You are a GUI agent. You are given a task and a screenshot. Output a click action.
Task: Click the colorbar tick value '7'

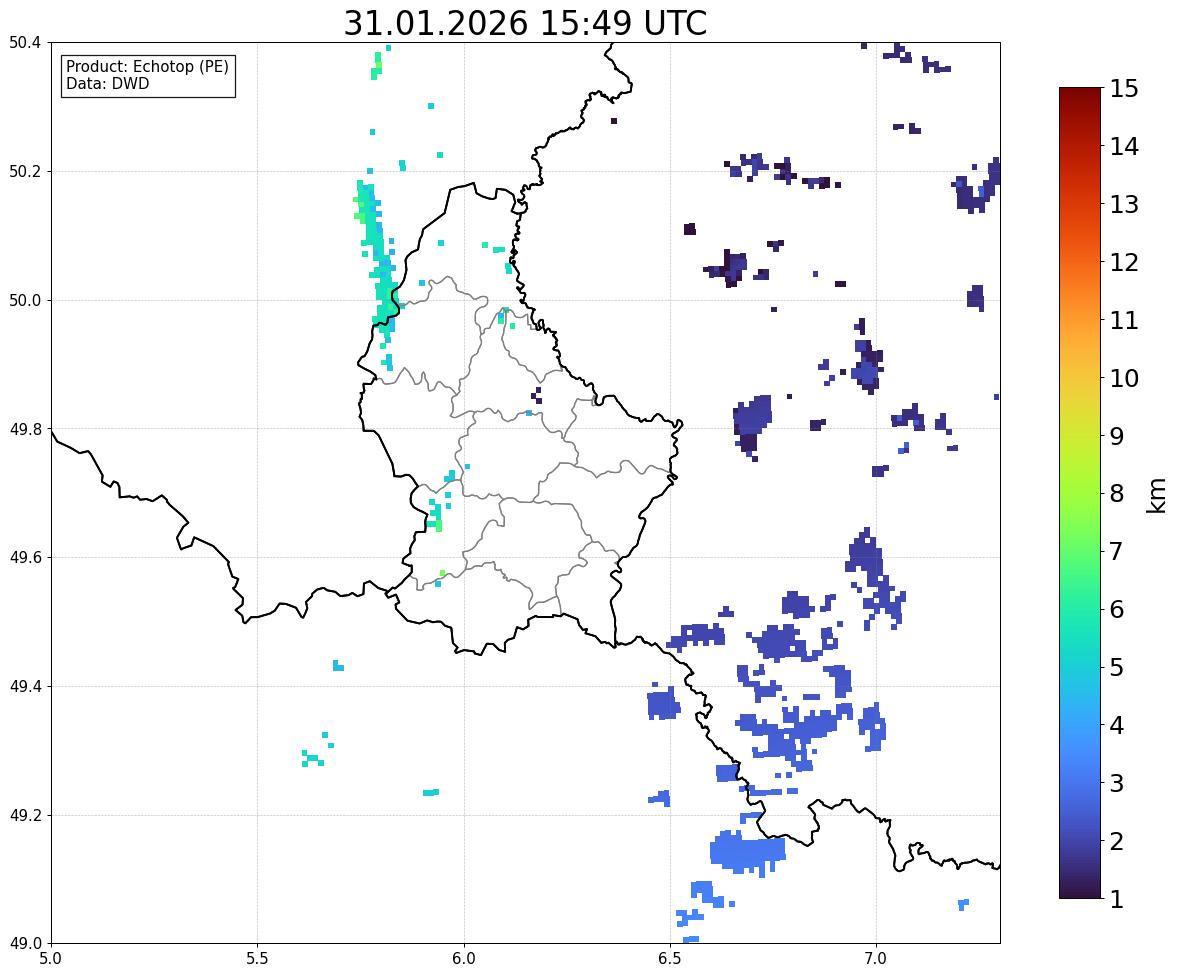click(1117, 551)
